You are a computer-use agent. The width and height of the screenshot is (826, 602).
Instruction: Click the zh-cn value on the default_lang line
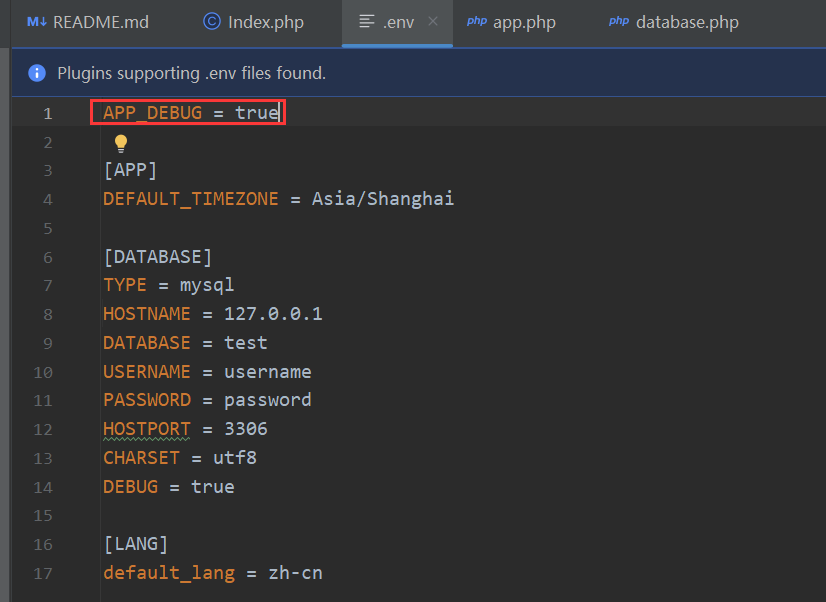pos(296,572)
